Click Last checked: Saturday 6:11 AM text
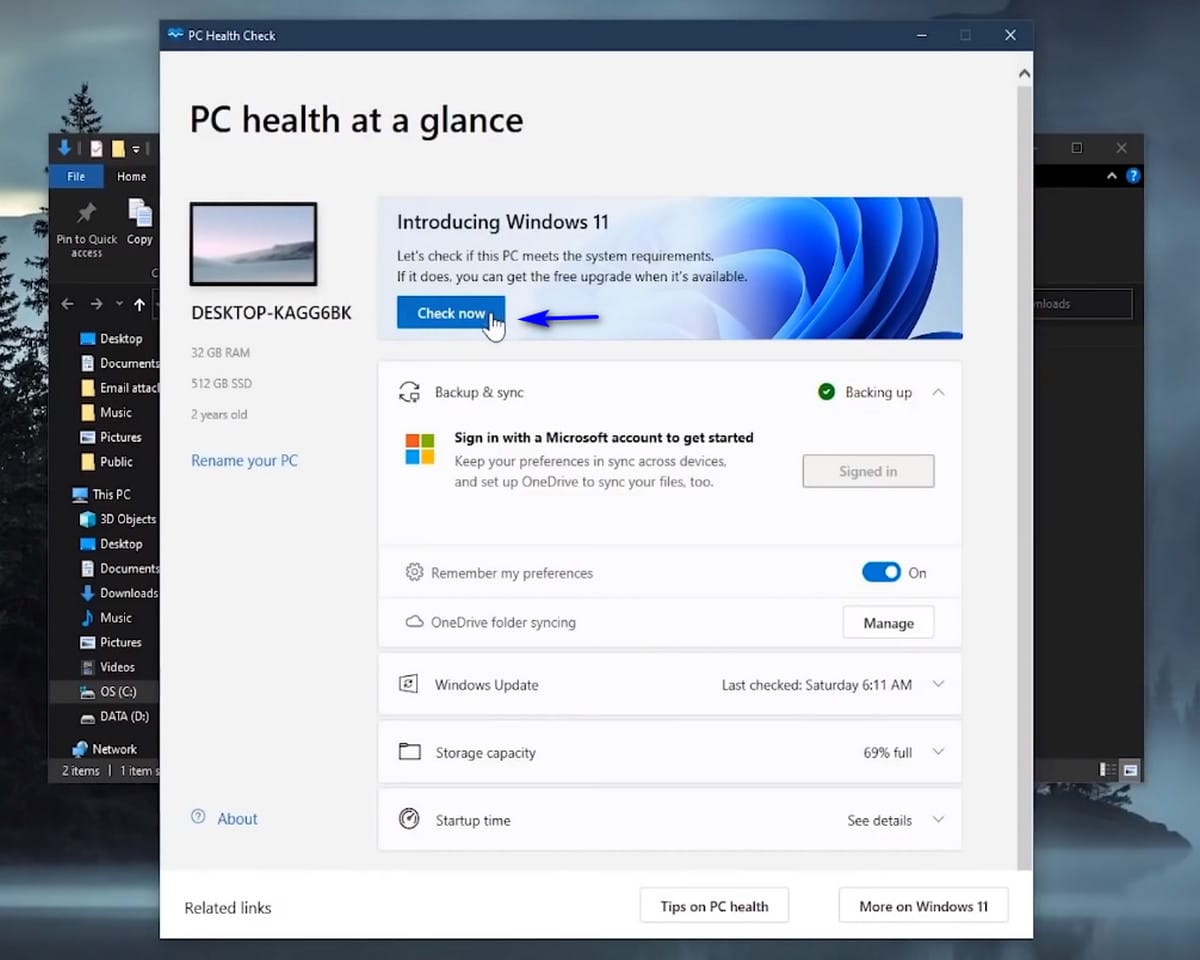1200x960 pixels. pos(817,685)
